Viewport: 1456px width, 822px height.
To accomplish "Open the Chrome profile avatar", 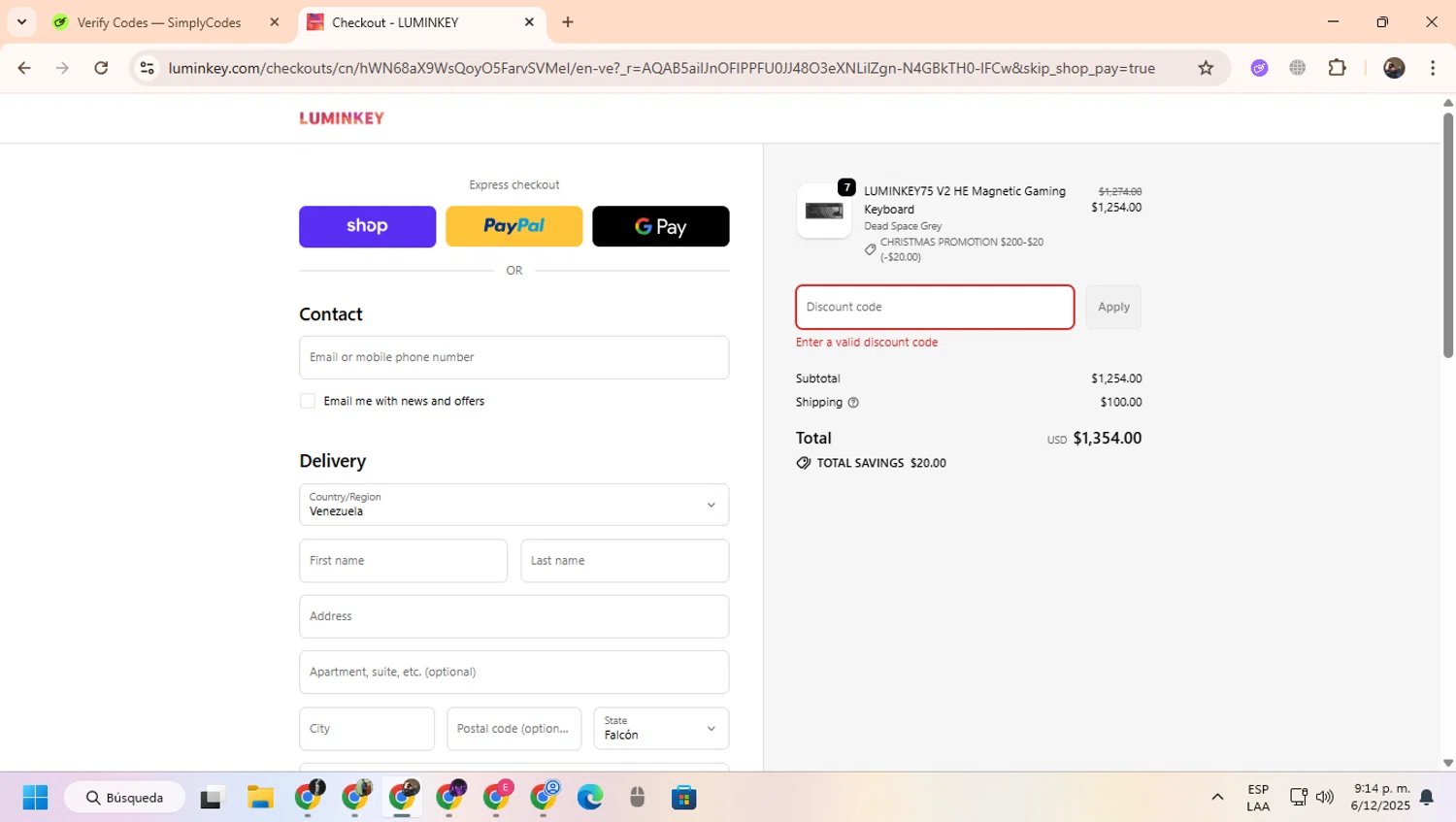I will (x=1394, y=68).
